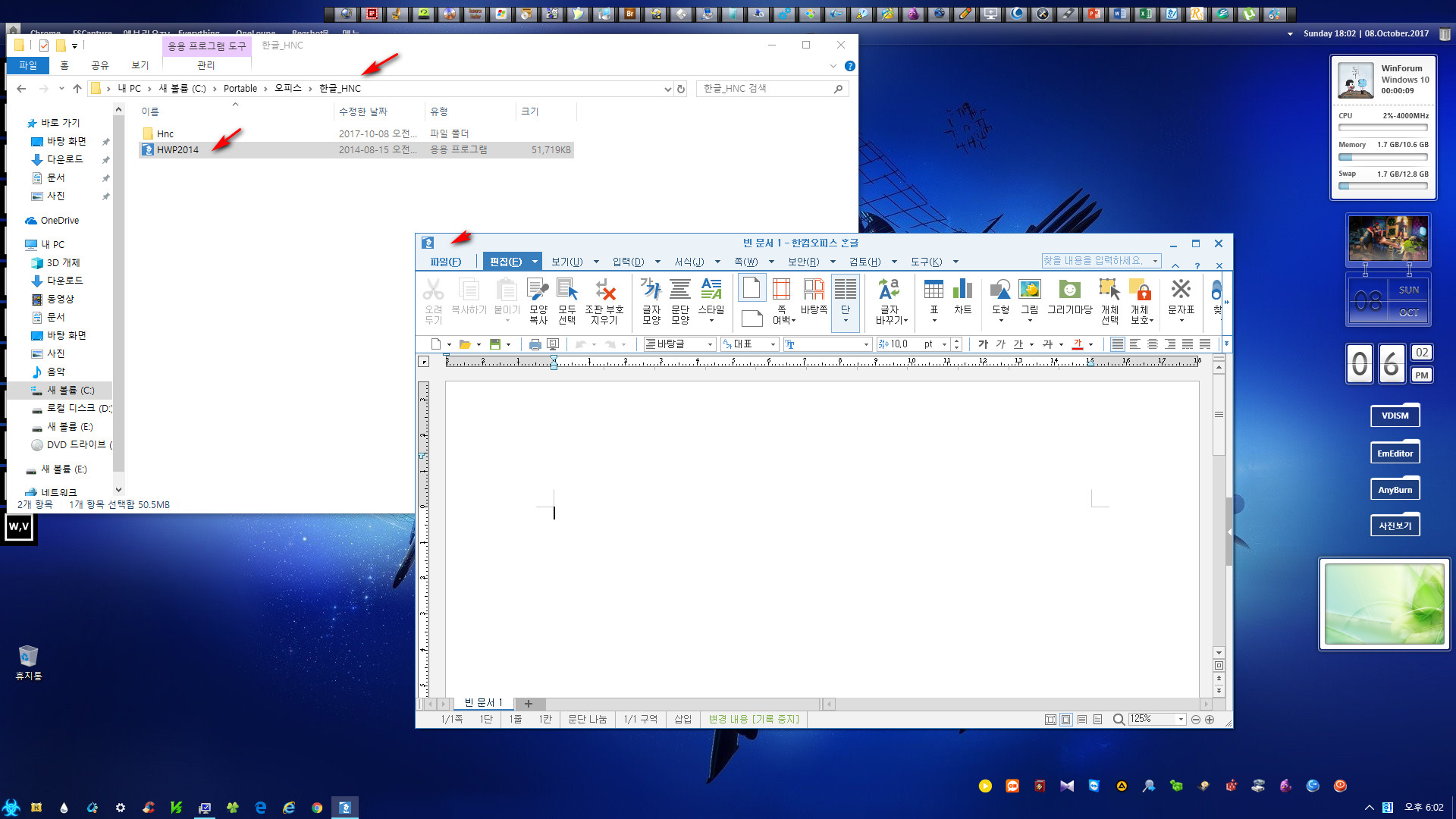Toggle center alignment button
Image resolution: width=1456 pixels, height=819 pixels.
(1153, 344)
